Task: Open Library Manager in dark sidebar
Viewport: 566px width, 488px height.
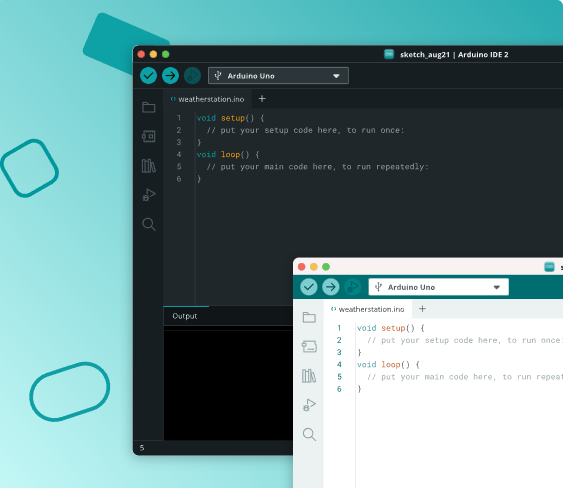Action: tap(149, 166)
